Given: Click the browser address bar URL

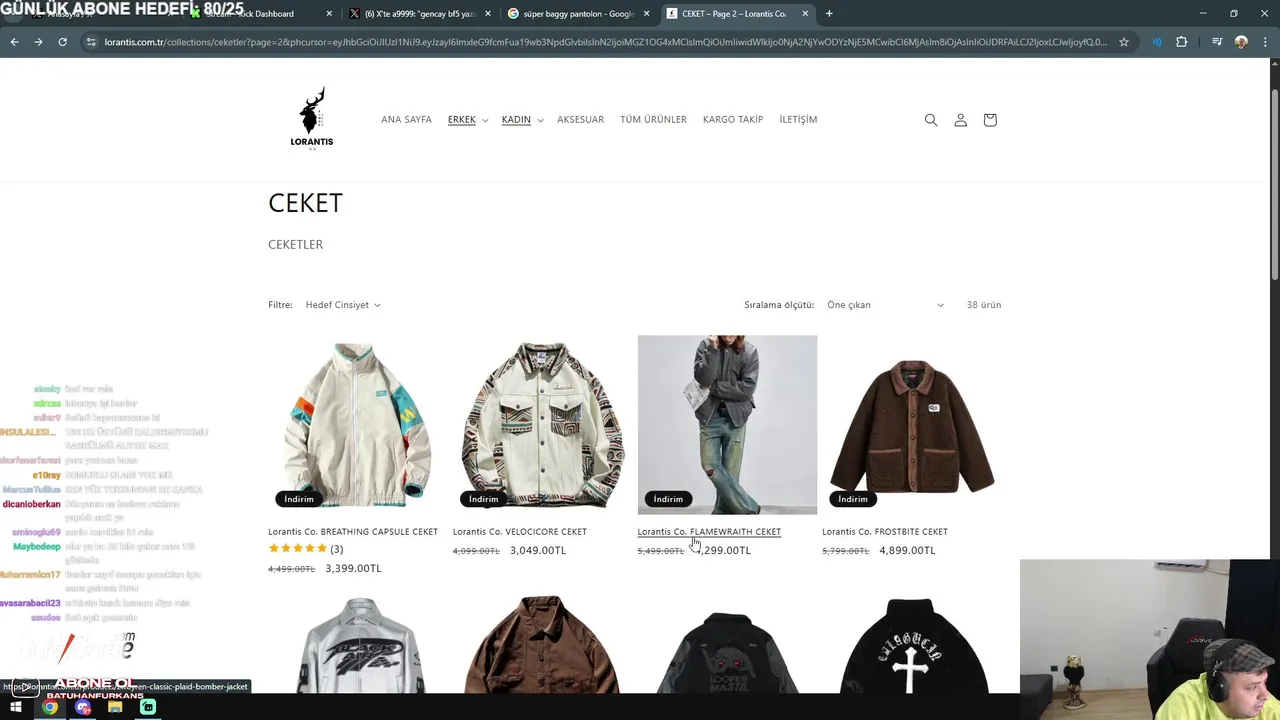Looking at the screenshot, I should pyautogui.click(x=605, y=42).
